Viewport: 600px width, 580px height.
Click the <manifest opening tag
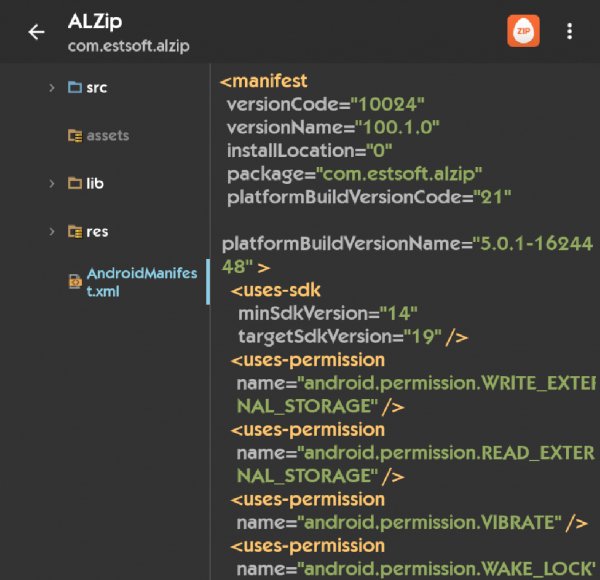click(x=264, y=81)
